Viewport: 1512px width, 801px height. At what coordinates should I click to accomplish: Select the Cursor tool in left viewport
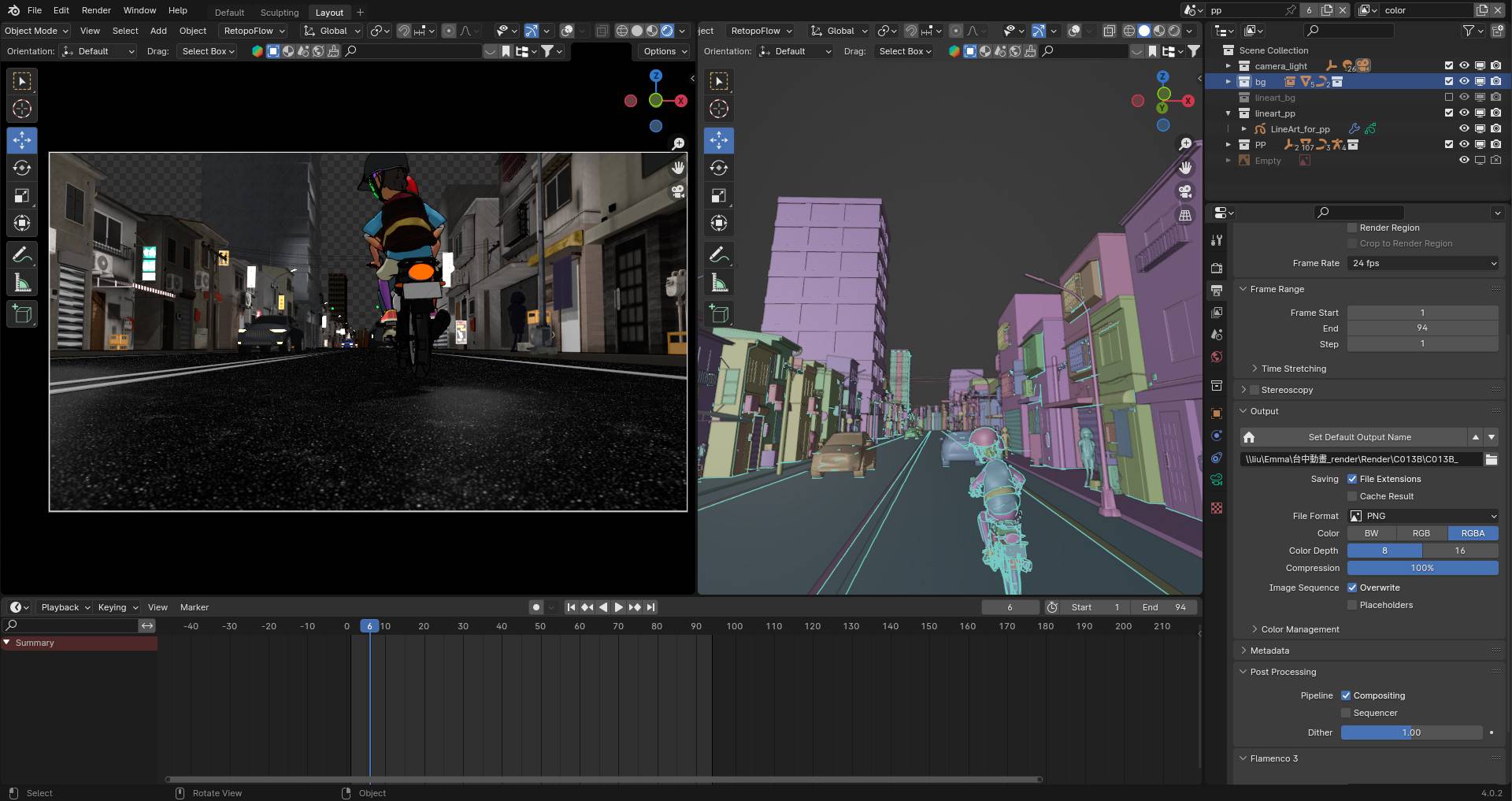tap(22, 109)
